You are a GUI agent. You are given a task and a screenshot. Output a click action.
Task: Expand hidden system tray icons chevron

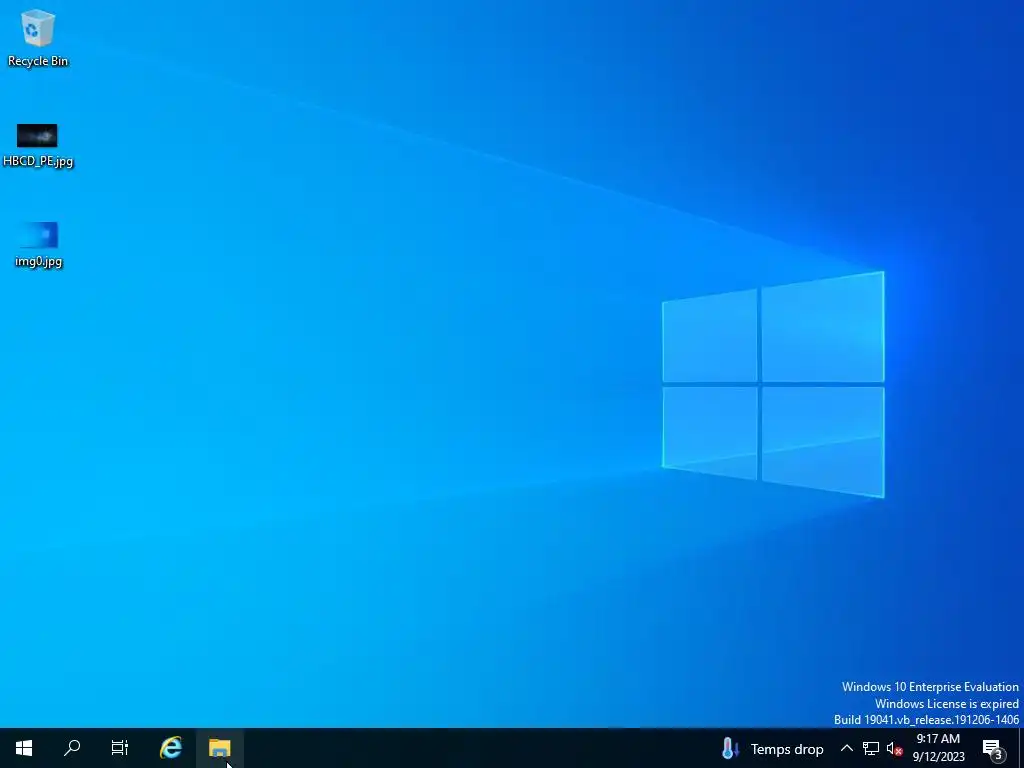[x=846, y=748]
